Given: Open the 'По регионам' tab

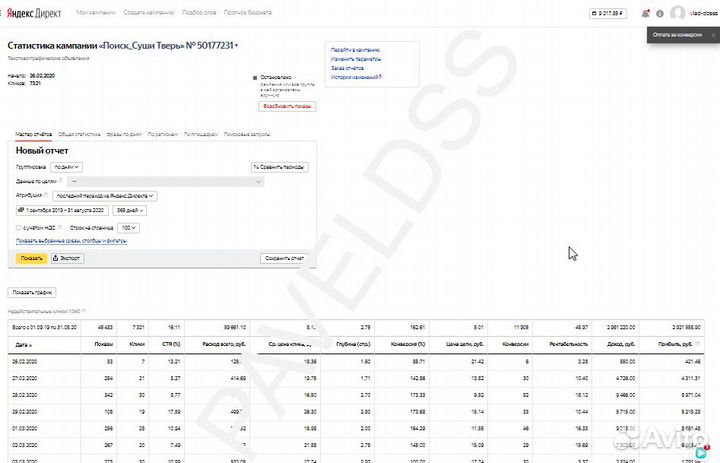Looking at the screenshot, I should 163,133.
